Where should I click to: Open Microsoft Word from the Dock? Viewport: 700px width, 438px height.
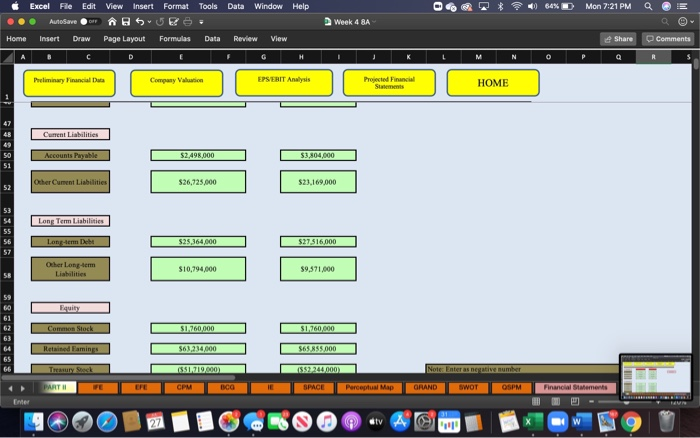[x=581, y=422]
